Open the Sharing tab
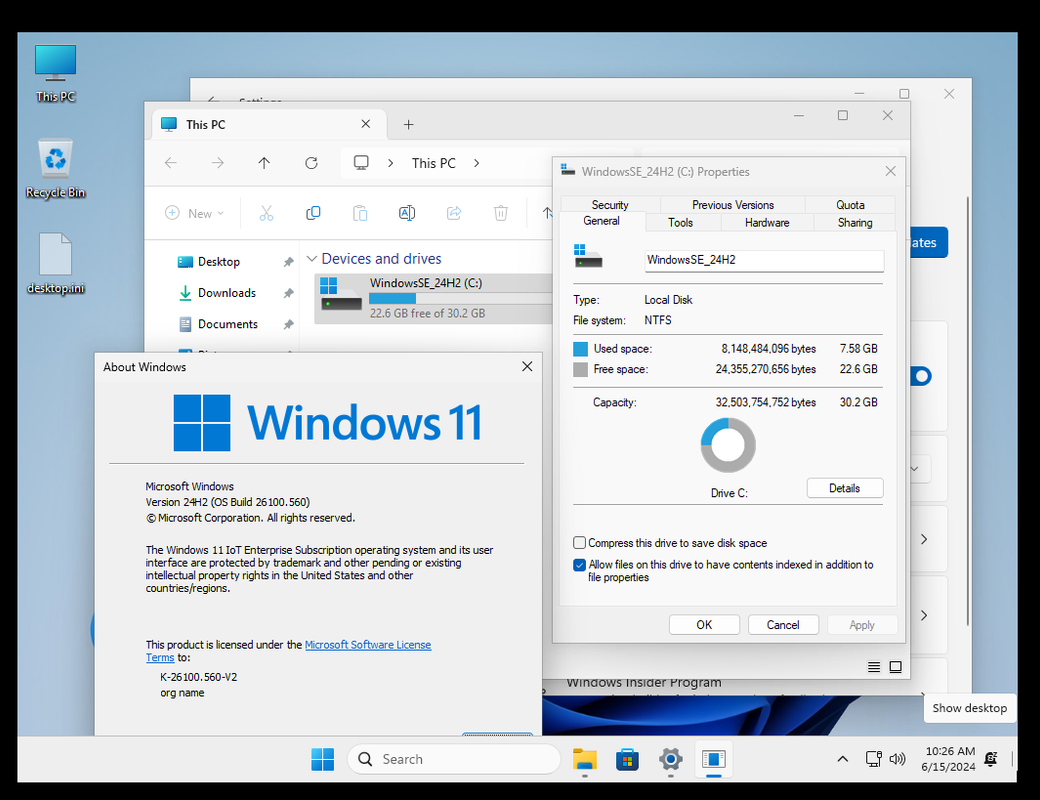Image resolution: width=1040 pixels, height=800 pixels. point(855,222)
